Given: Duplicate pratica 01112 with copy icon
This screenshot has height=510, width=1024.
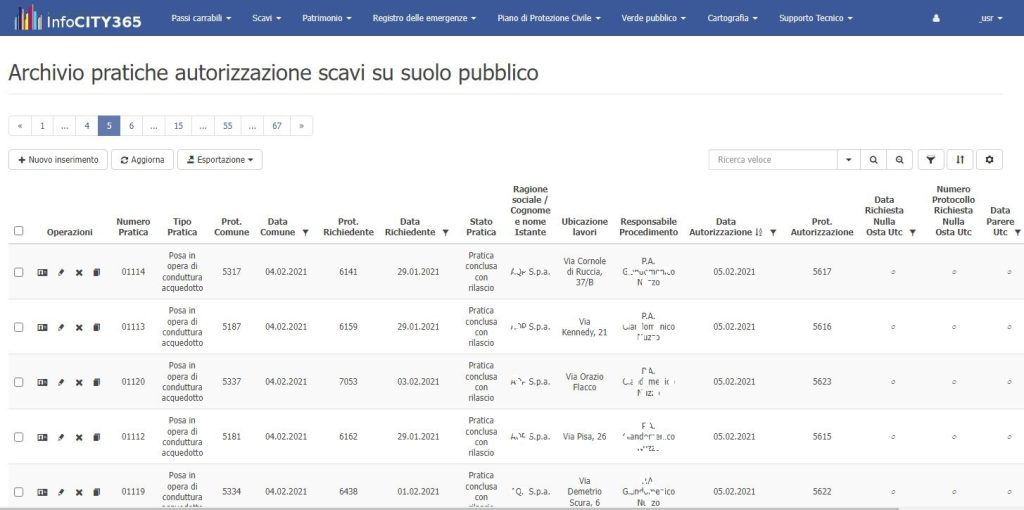Looking at the screenshot, I should (x=97, y=437).
